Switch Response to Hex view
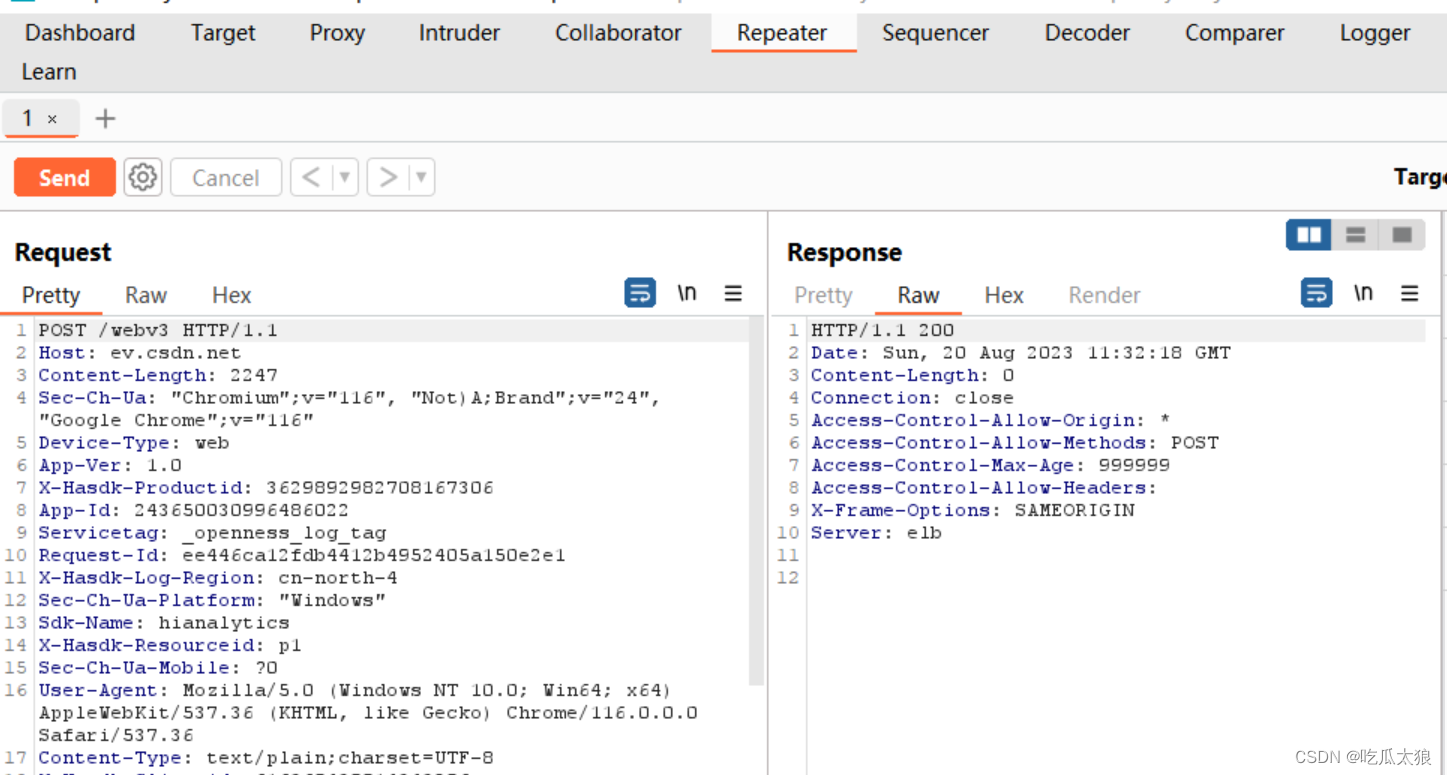1447x775 pixels. [x=1004, y=295]
